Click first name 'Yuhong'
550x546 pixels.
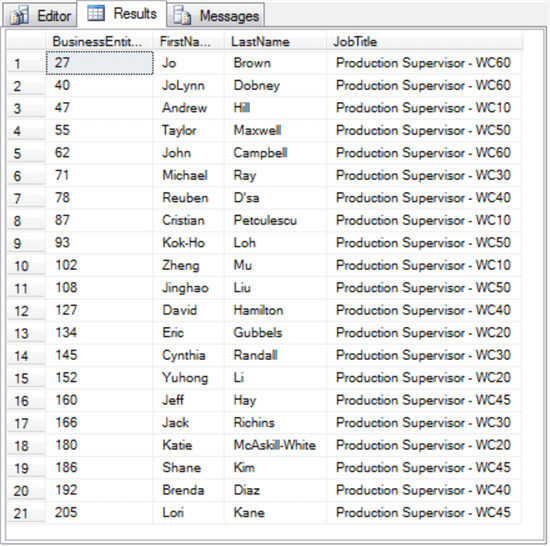click(185, 378)
